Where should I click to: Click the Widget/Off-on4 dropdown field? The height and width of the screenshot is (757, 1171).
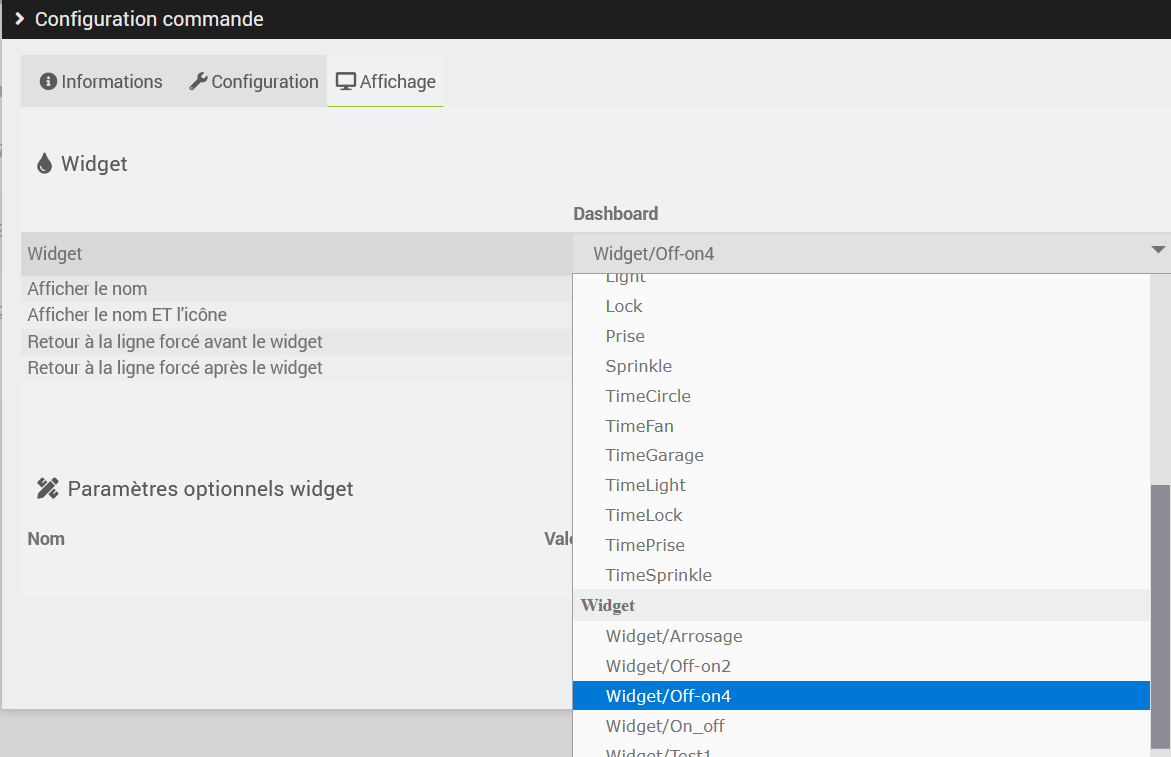coord(860,254)
